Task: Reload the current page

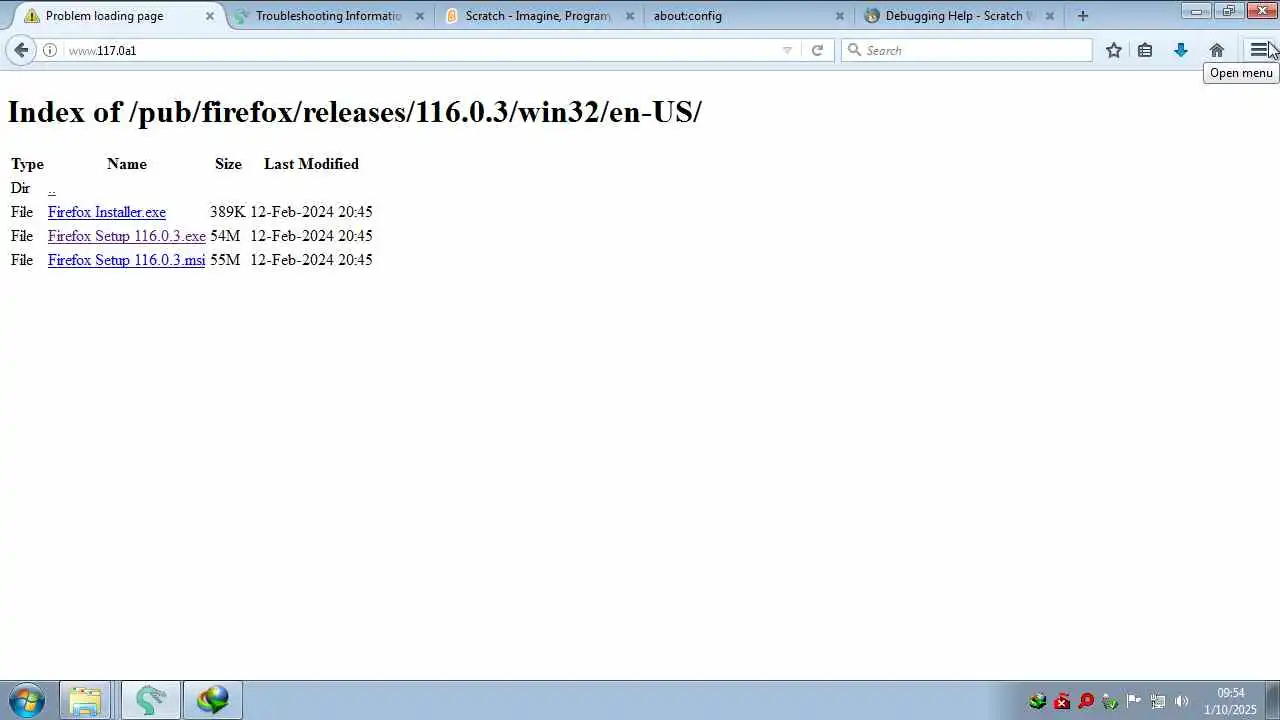Action: tap(817, 50)
